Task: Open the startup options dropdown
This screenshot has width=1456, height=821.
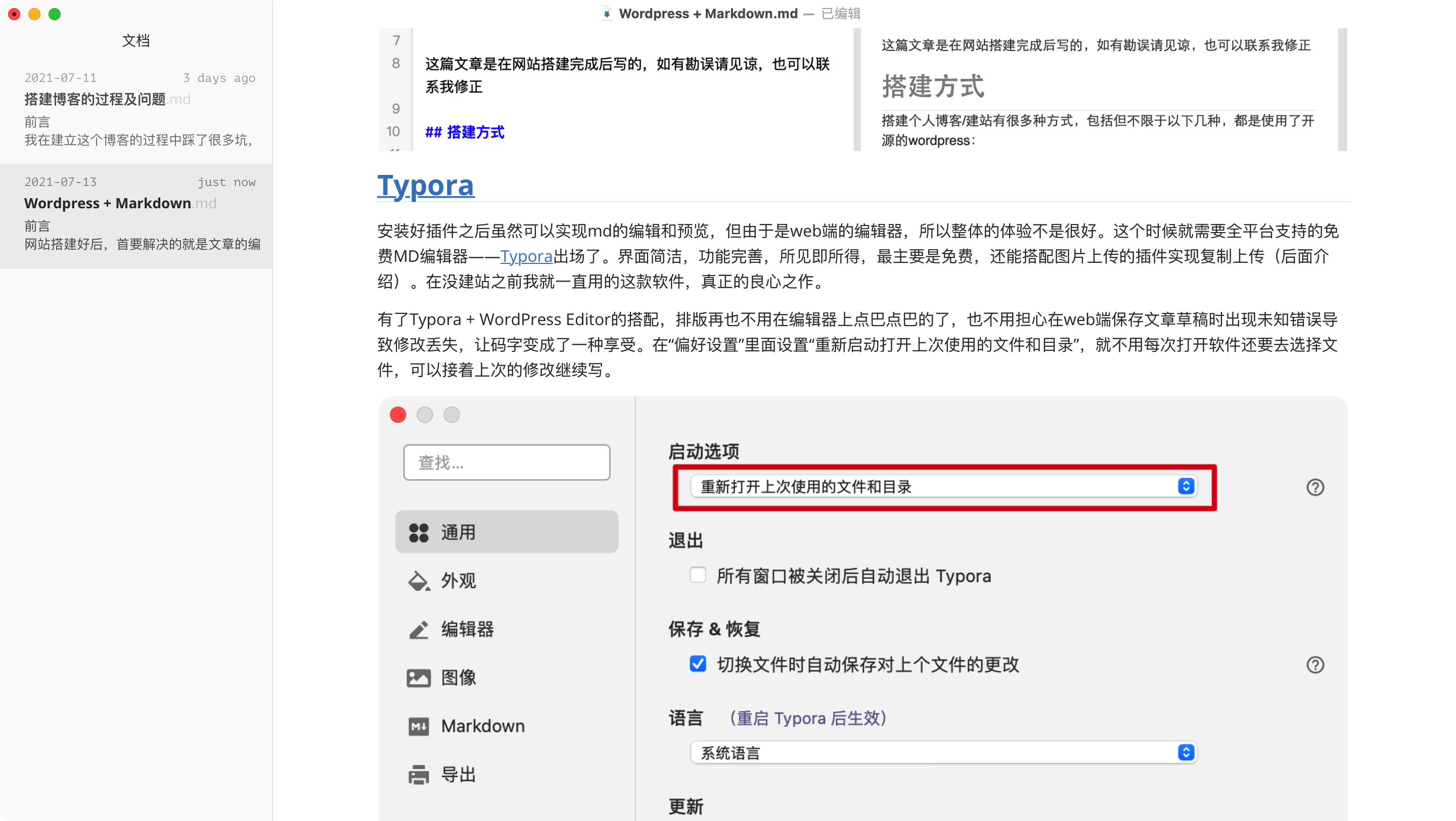Action: pyautogui.click(x=943, y=486)
